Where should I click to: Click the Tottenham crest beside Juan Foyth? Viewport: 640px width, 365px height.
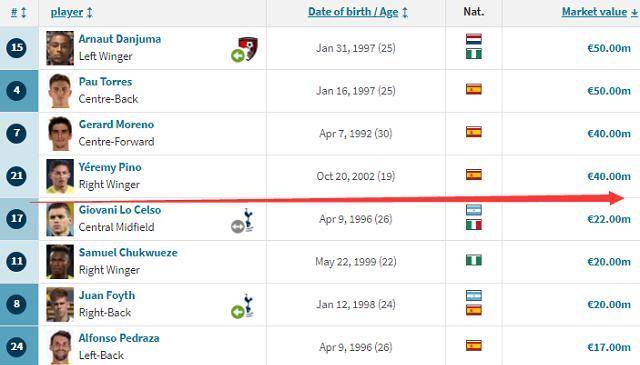tap(249, 305)
